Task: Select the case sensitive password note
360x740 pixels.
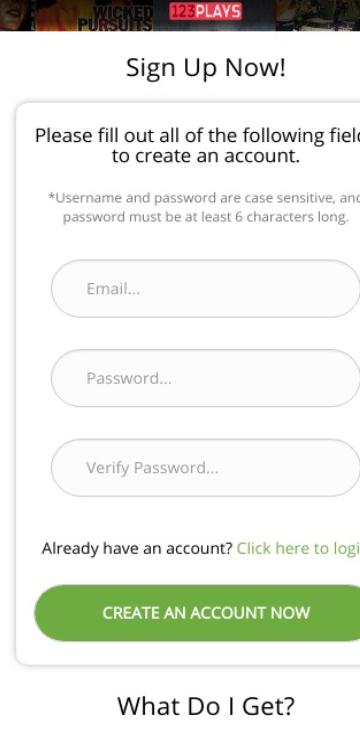Action: pyautogui.click(x=204, y=198)
